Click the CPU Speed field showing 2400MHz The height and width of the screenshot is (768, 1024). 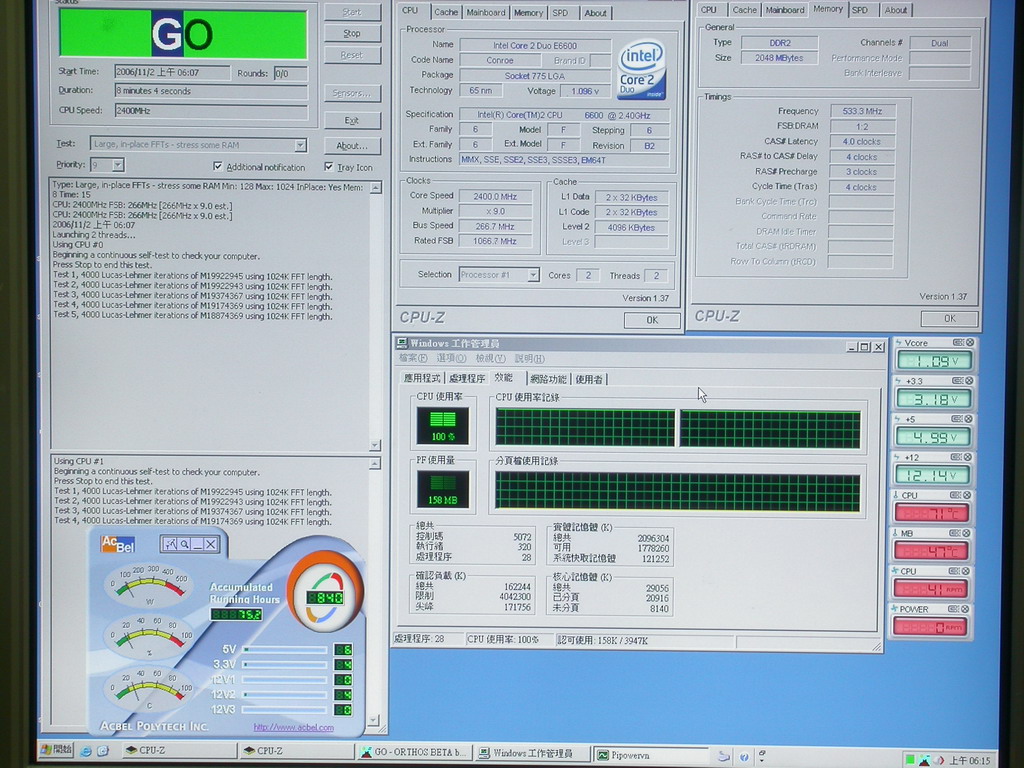[211, 111]
